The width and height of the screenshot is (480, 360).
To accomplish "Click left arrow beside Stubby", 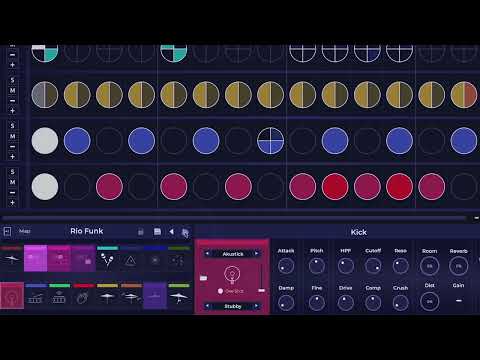I will tap(207, 306).
